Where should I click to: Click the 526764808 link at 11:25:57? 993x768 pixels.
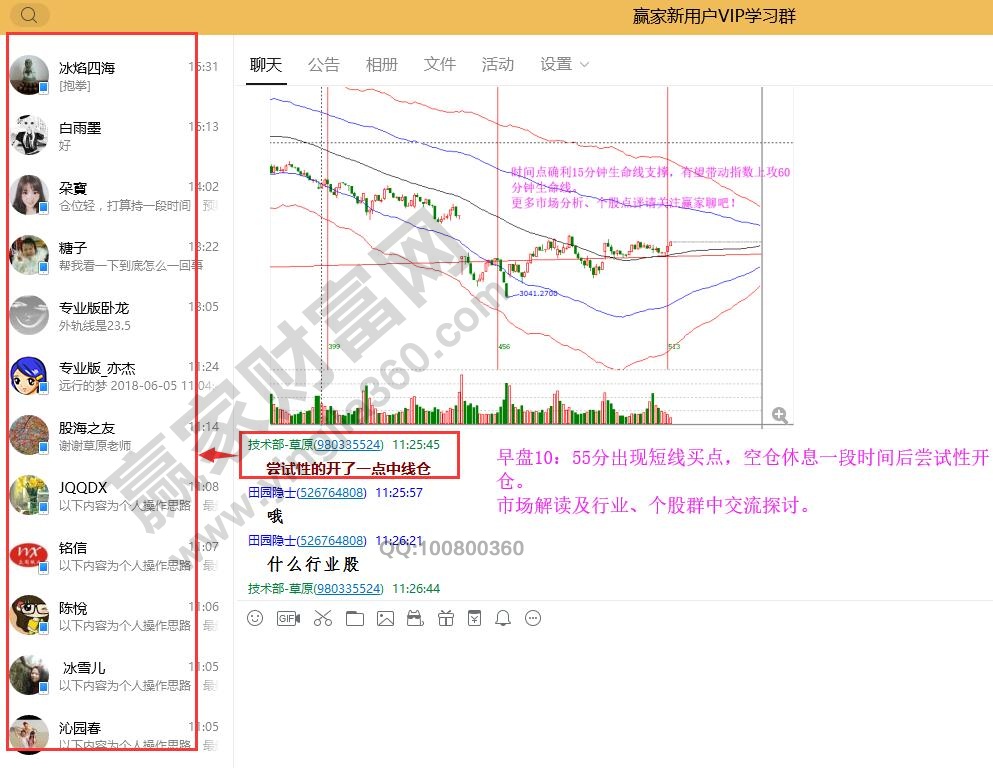click(333, 492)
